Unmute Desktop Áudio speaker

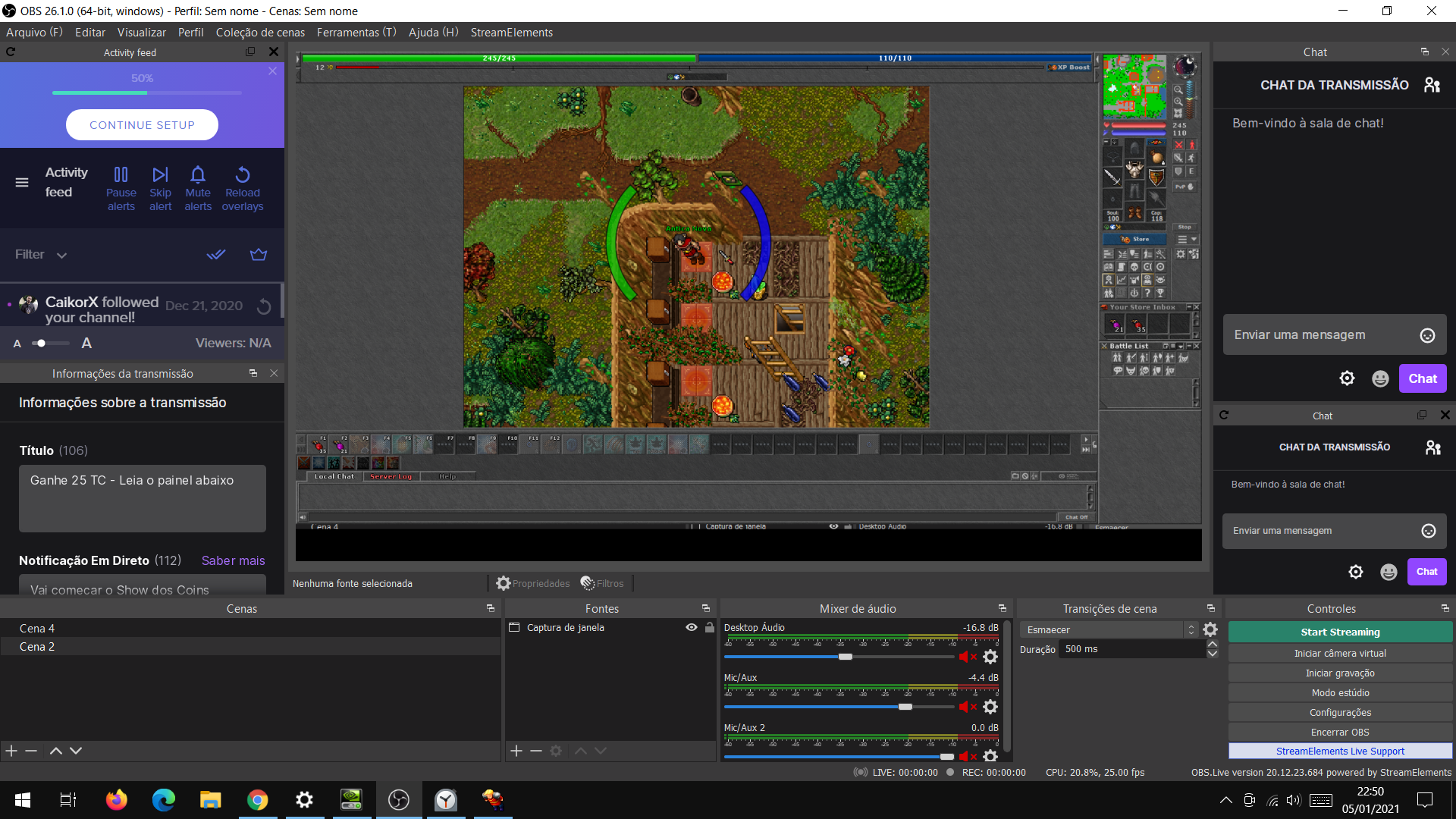pyautogui.click(x=968, y=657)
